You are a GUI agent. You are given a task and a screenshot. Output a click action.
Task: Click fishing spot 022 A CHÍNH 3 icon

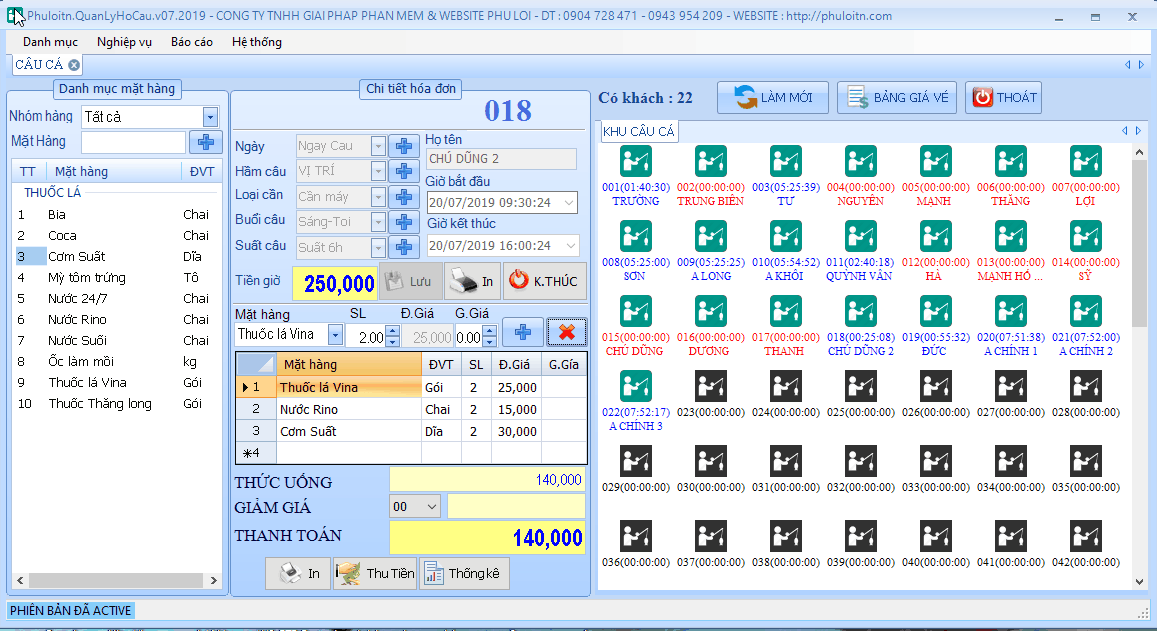pyautogui.click(x=635, y=386)
